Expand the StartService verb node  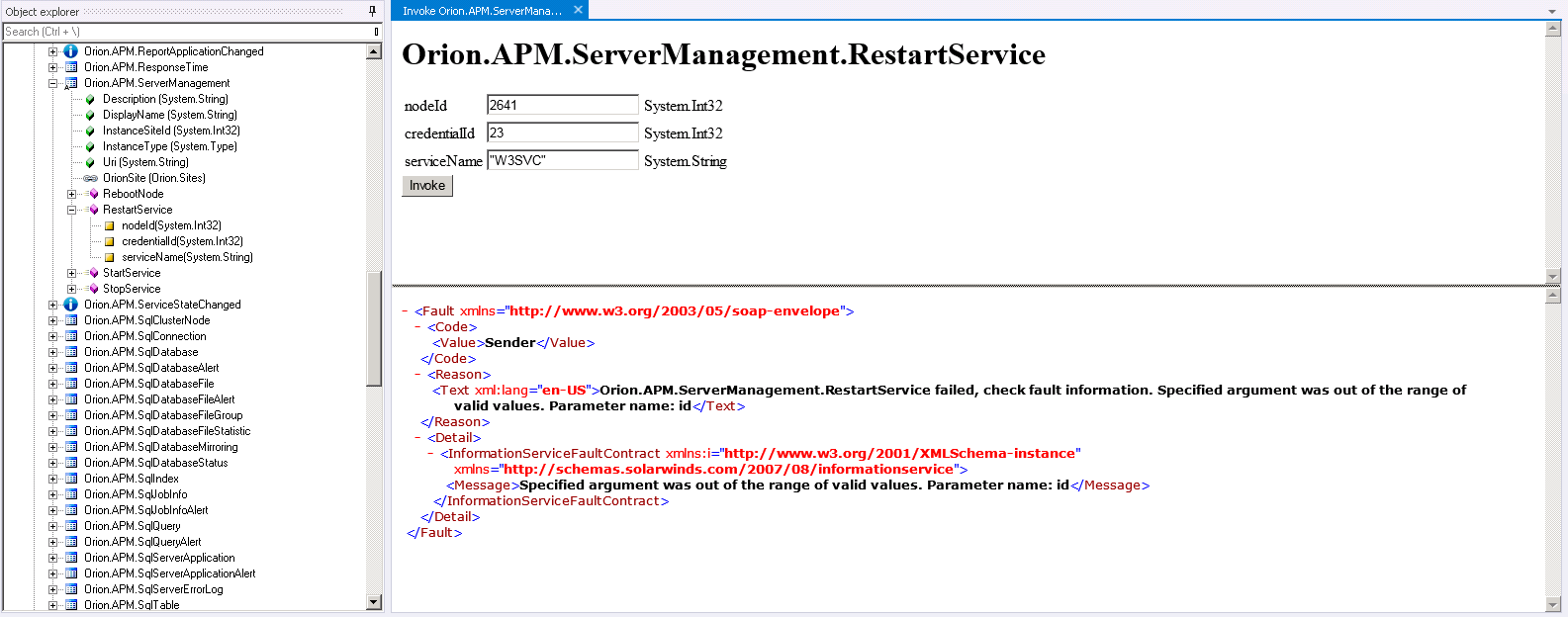click(x=72, y=273)
